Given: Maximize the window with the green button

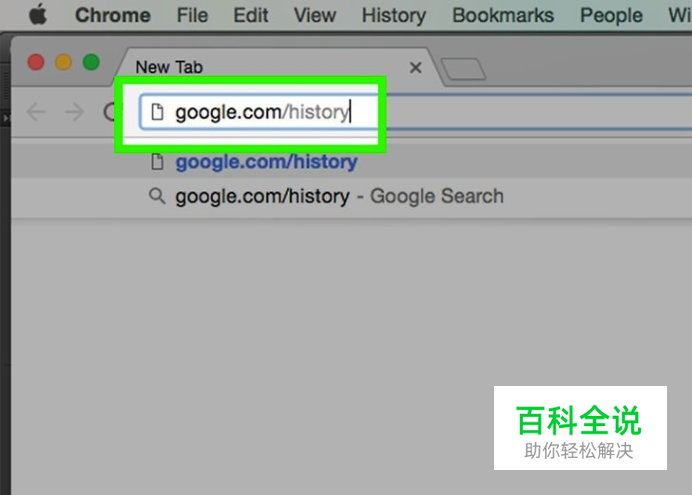Looking at the screenshot, I should pos(91,62).
